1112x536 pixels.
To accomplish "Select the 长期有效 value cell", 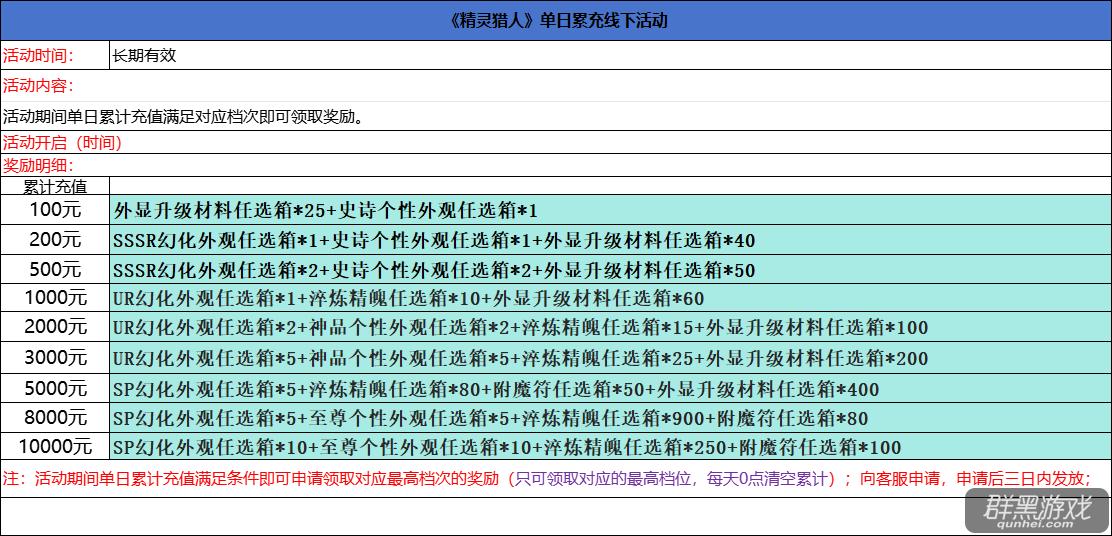I will tap(610, 55).
